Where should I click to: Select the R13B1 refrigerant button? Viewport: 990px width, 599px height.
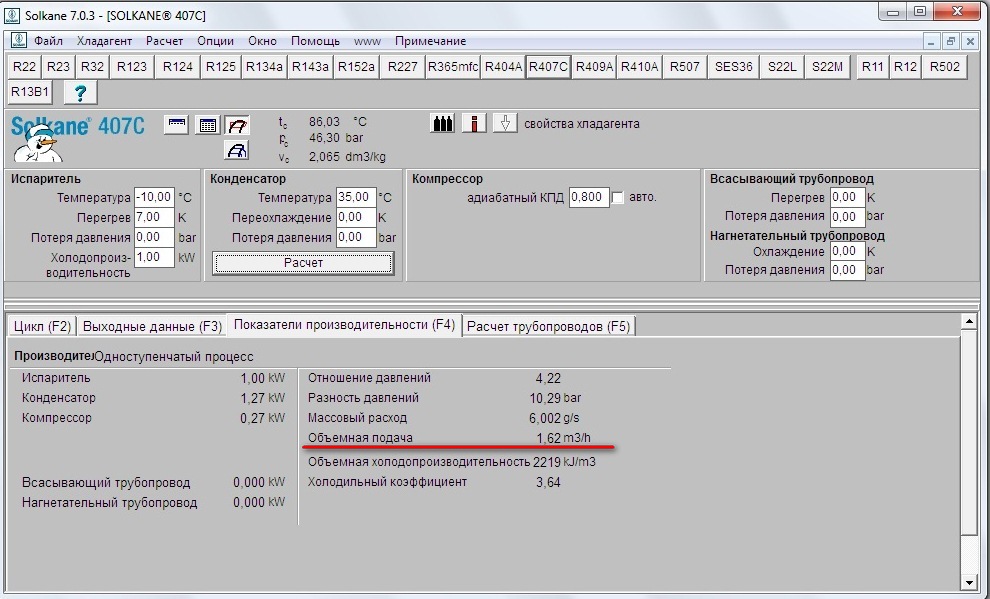30,92
